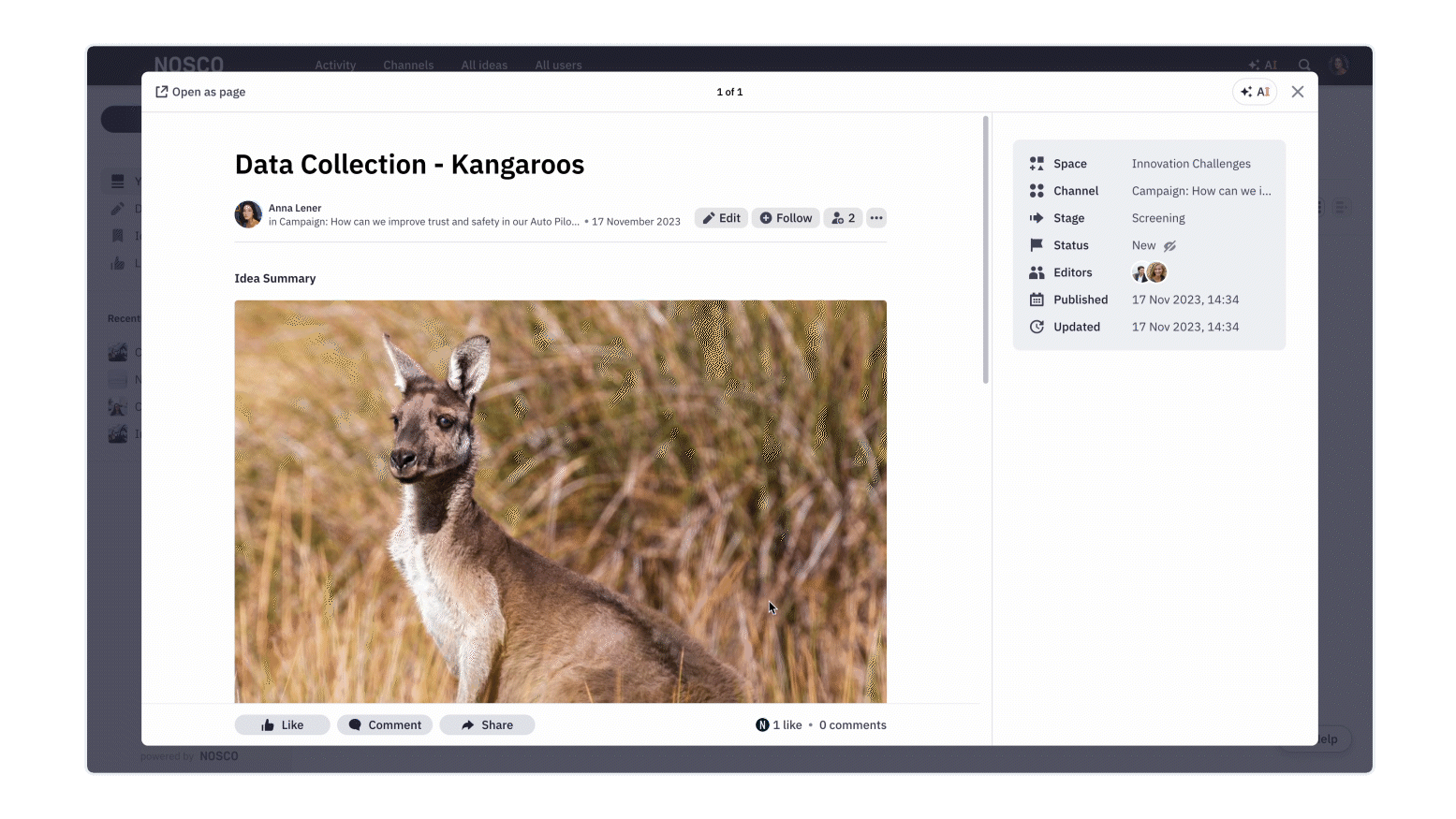Share the idea with the Share button

pos(487,724)
